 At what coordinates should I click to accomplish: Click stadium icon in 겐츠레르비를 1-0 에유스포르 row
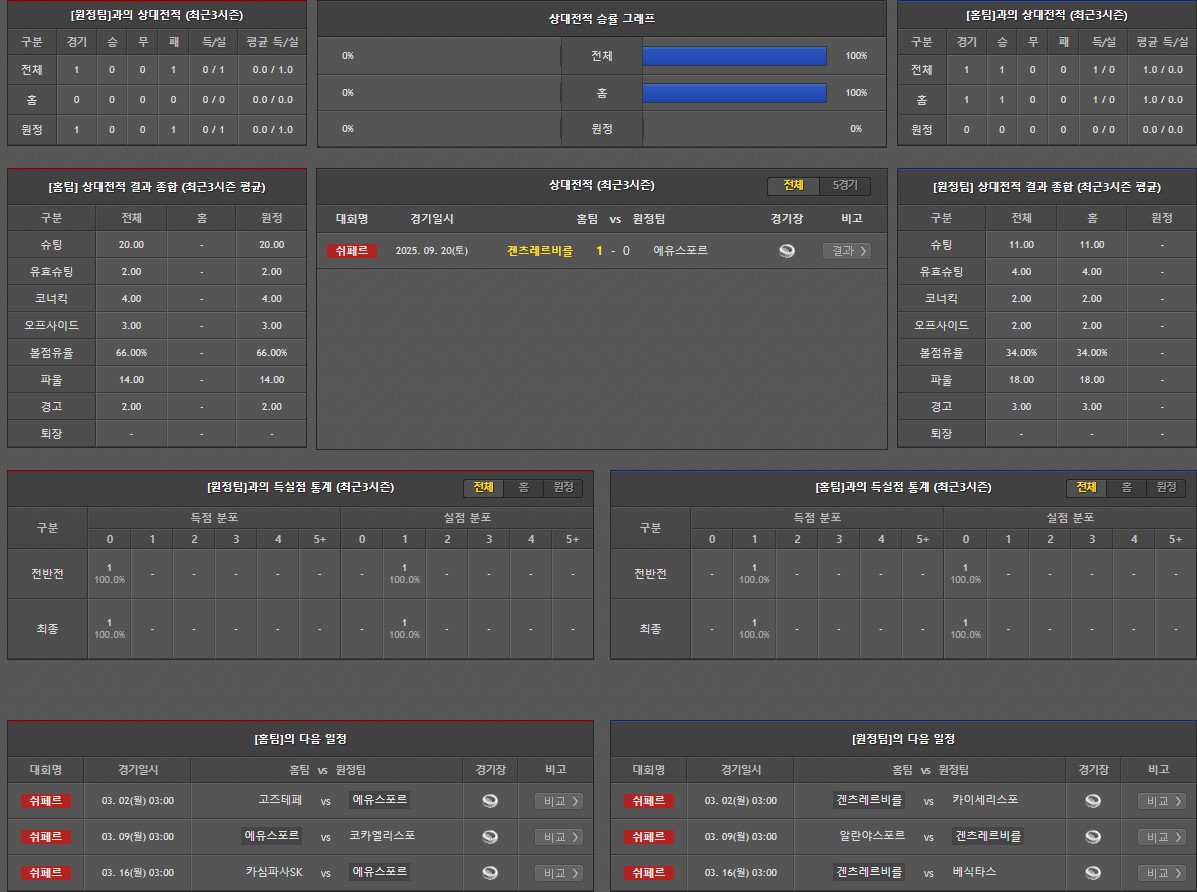tap(787, 251)
